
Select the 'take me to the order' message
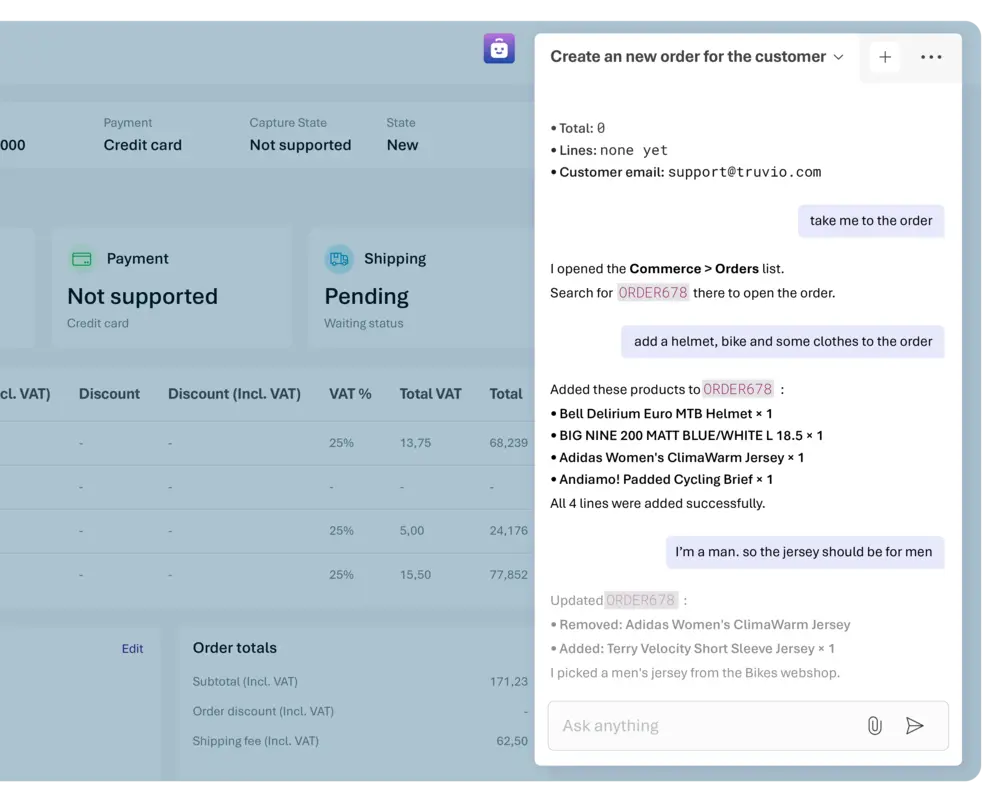[871, 220]
